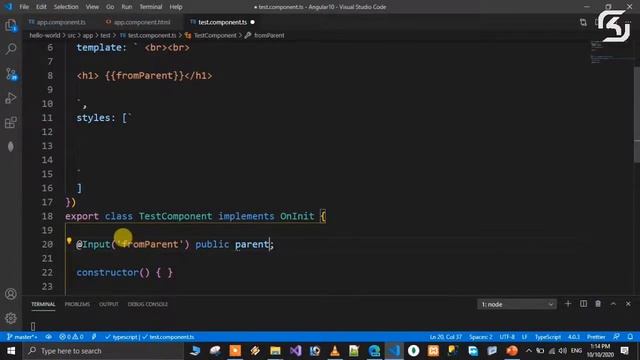The height and width of the screenshot is (360, 640).
Task: Click Prettier in the status bar
Action: pyautogui.click(x=596, y=337)
